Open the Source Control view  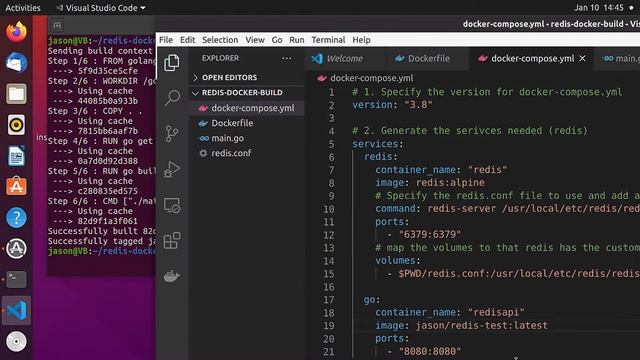(172, 133)
